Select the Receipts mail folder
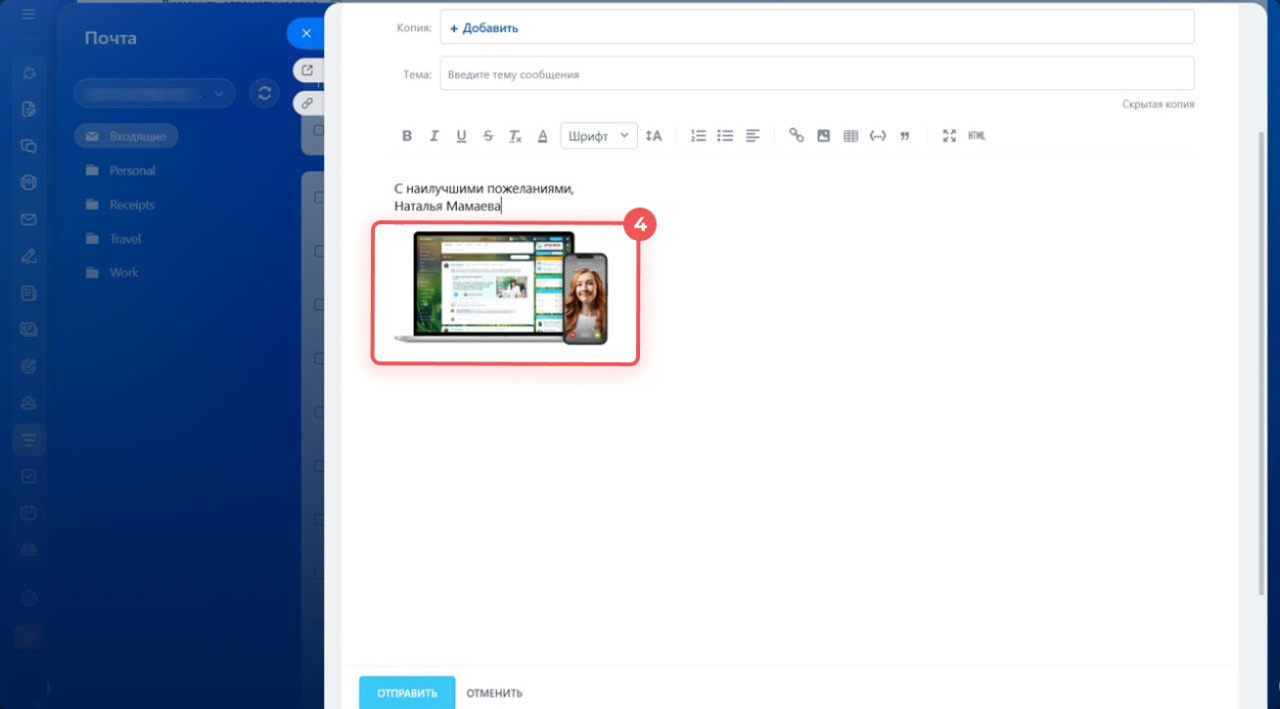The height and width of the screenshot is (709, 1280). tap(132, 205)
